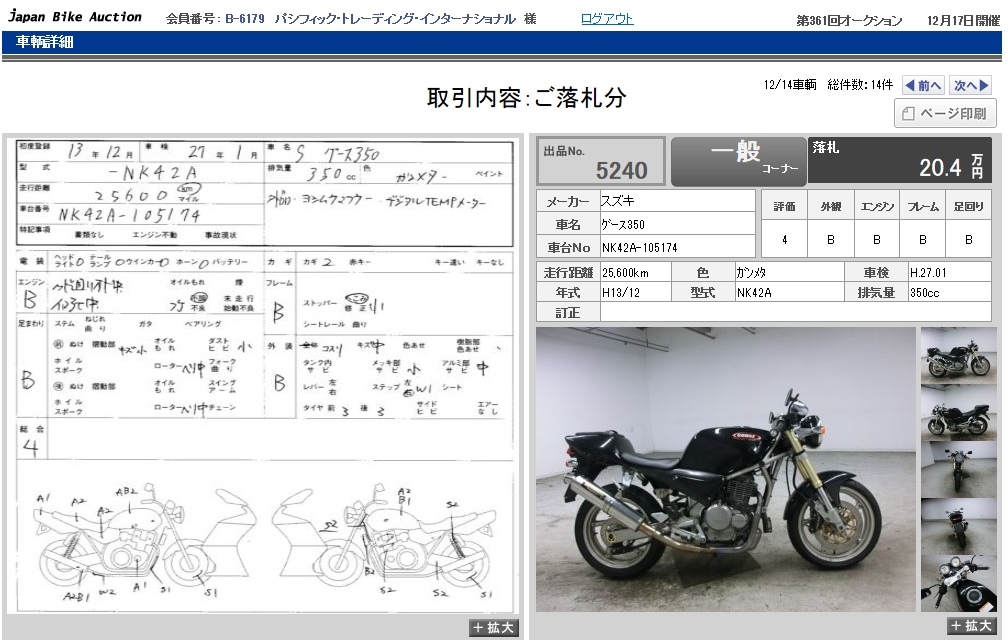1008x644 pixels.
Task: Click the 12月17日開催 date text
Action: [x=963, y=21]
